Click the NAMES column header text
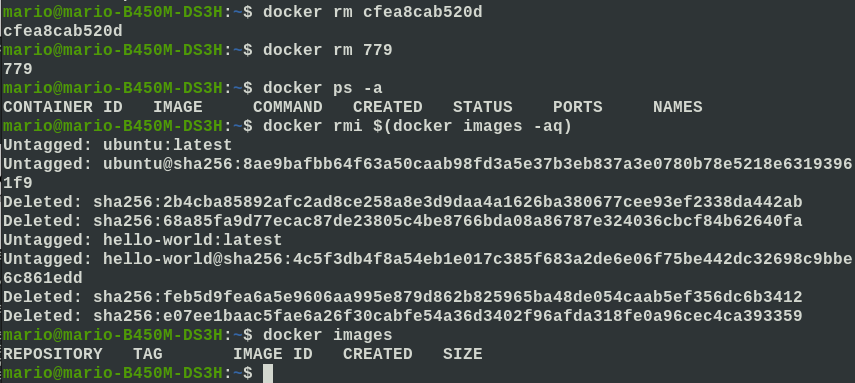855x383 pixels. pyautogui.click(x=678, y=107)
